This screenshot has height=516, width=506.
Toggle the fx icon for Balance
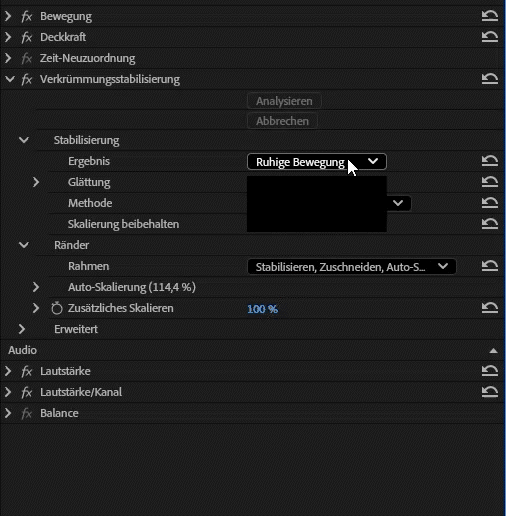coord(27,413)
